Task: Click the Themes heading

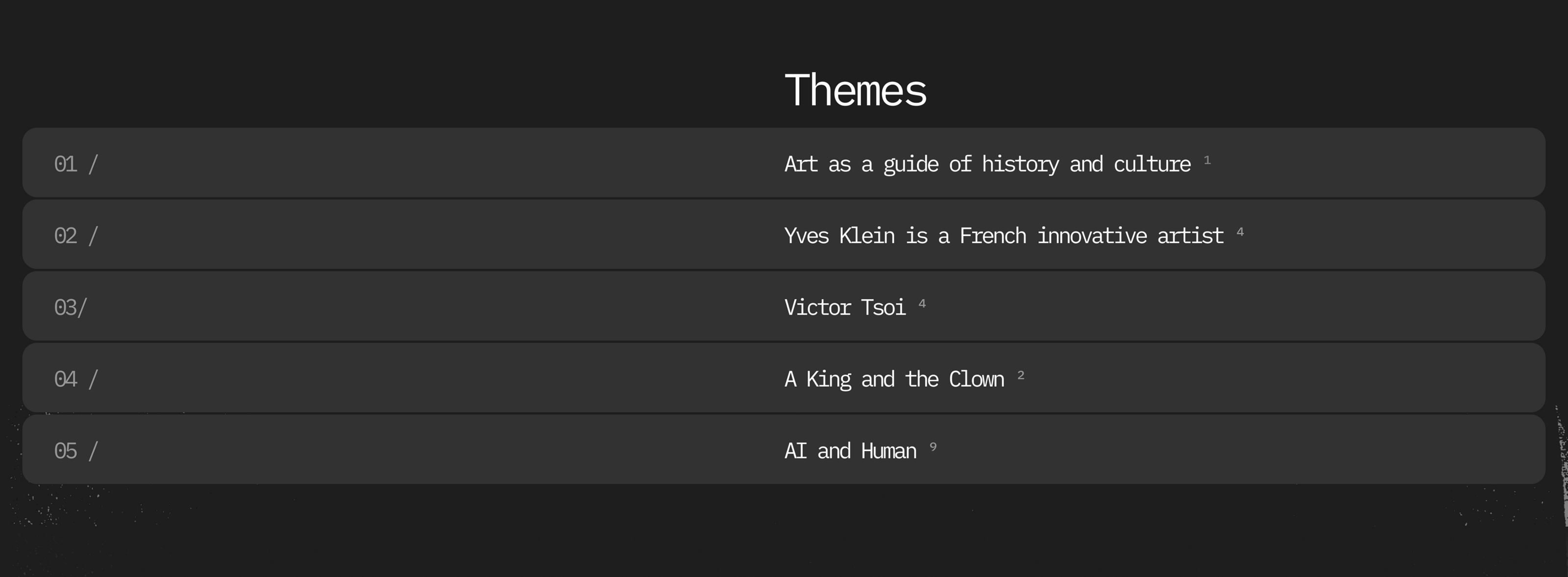Action: coord(855,90)
